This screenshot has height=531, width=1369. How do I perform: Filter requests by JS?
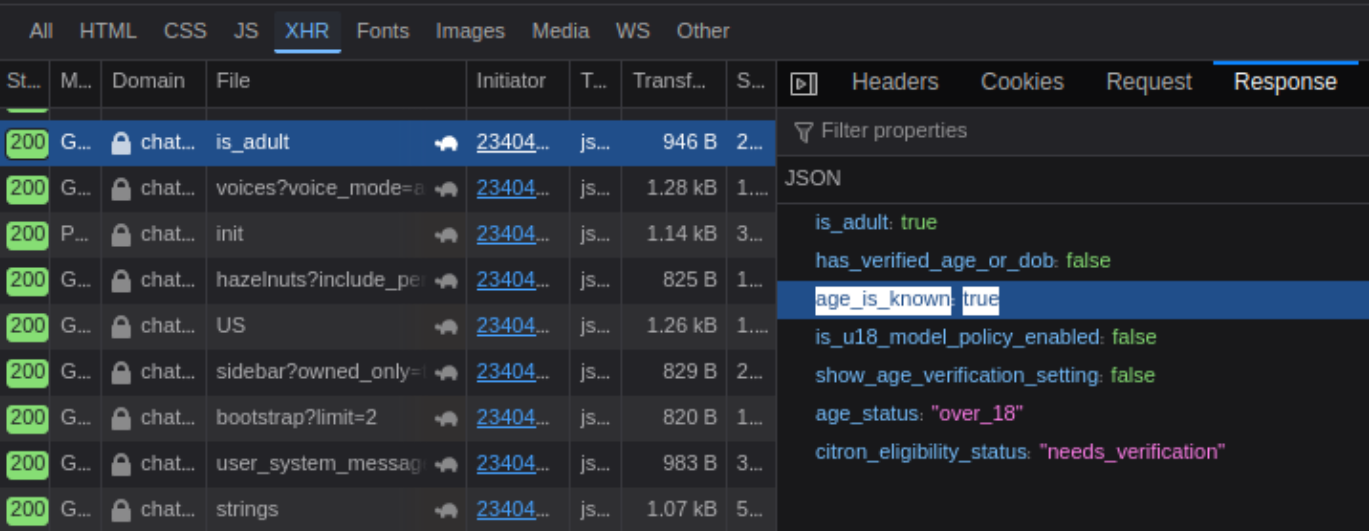tap(246, 31)
